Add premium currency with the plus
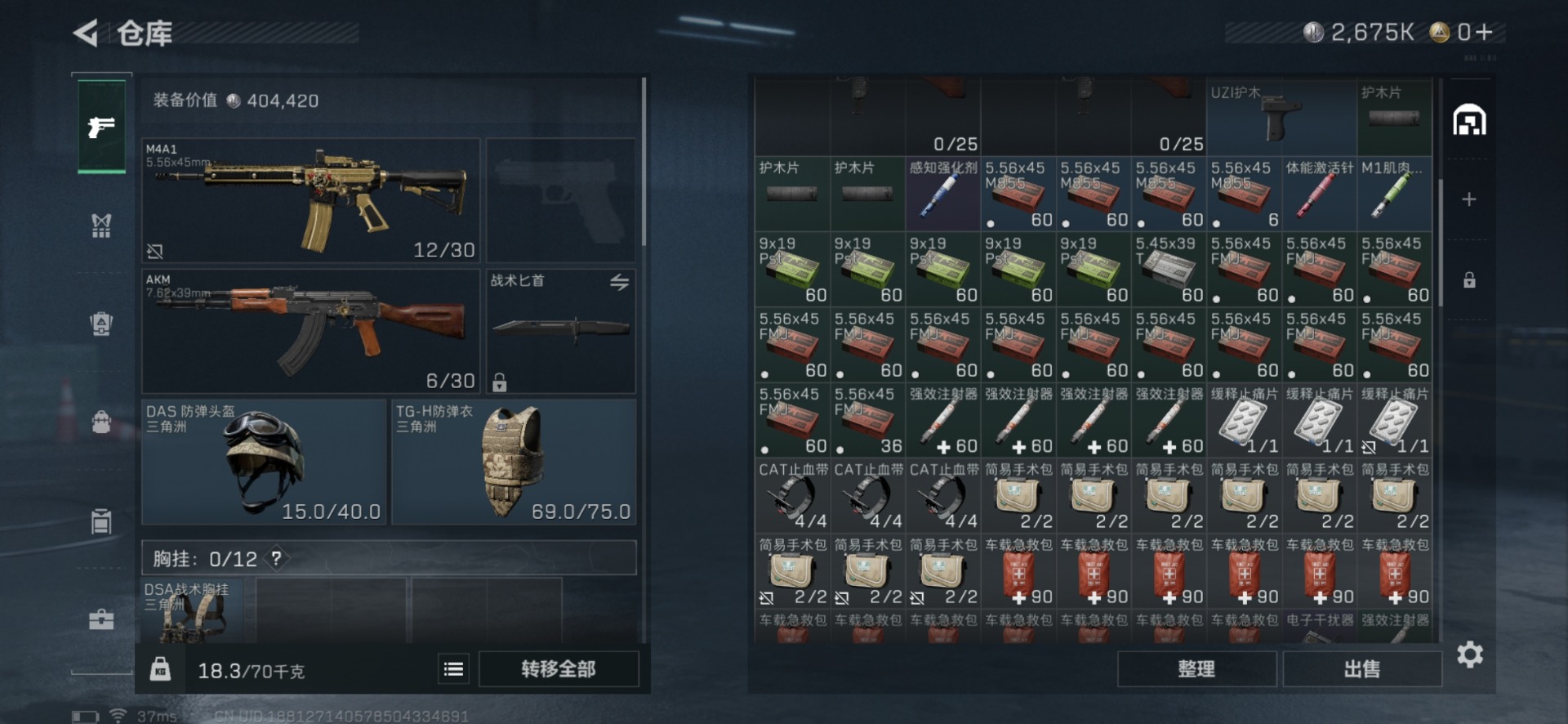 click(1485, 32)
